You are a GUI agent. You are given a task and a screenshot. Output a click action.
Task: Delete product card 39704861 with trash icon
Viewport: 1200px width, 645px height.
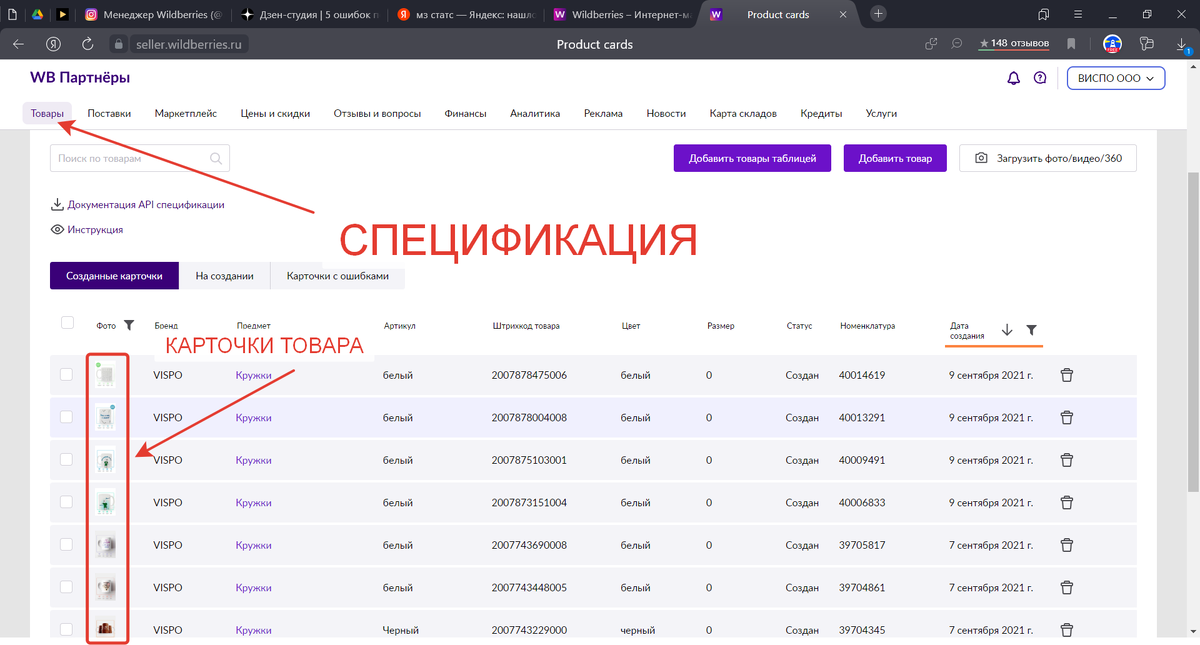pyautogui.click(x=1067, y=587)
